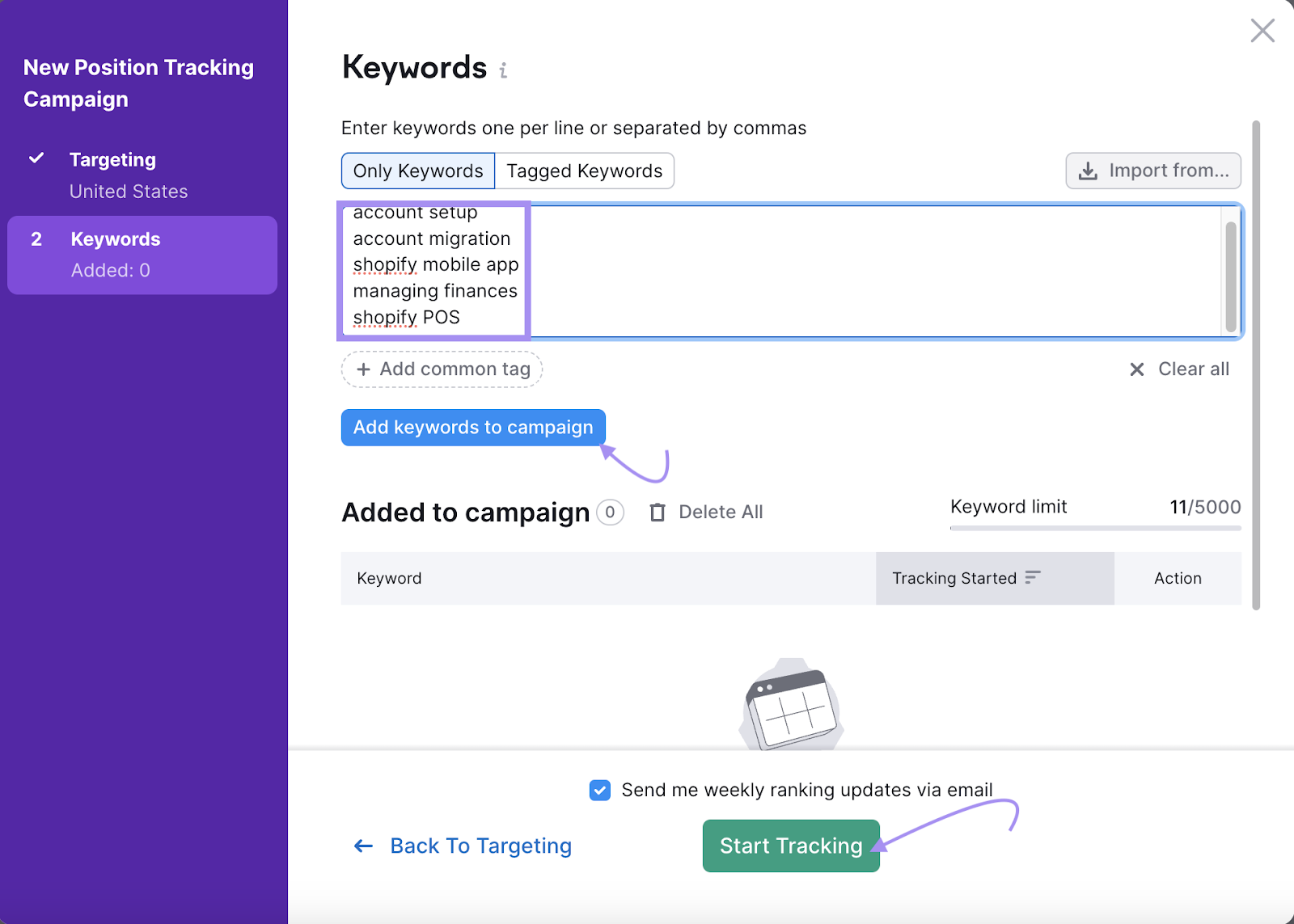Click the plus icon on Add common tag
Image resolution: width=1294 pixels, height=924 pixels.
click(x=364, y=369)
